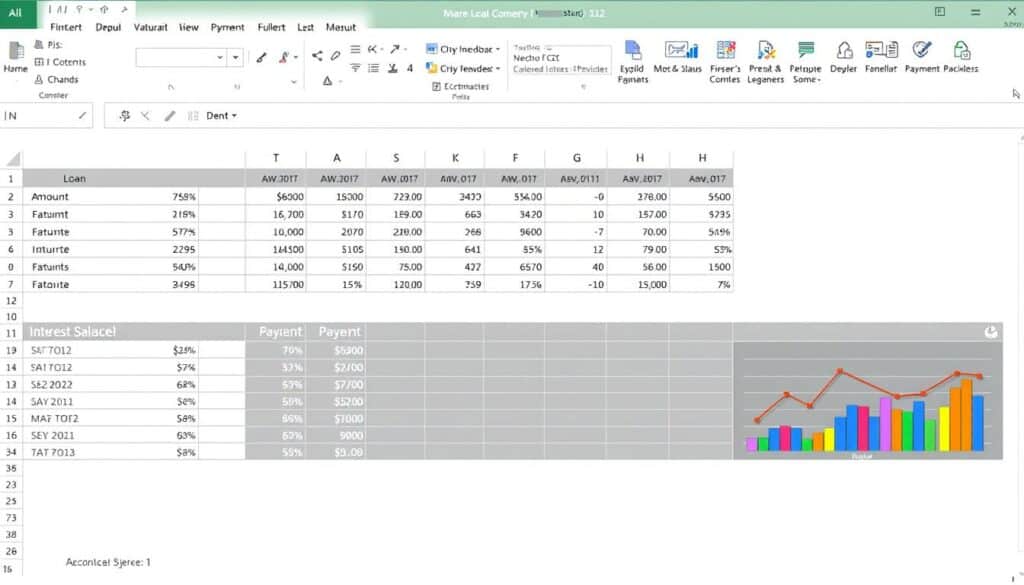Click the Inturrte row label
The image size is (1024, 585).
click(x=50, y=249)
